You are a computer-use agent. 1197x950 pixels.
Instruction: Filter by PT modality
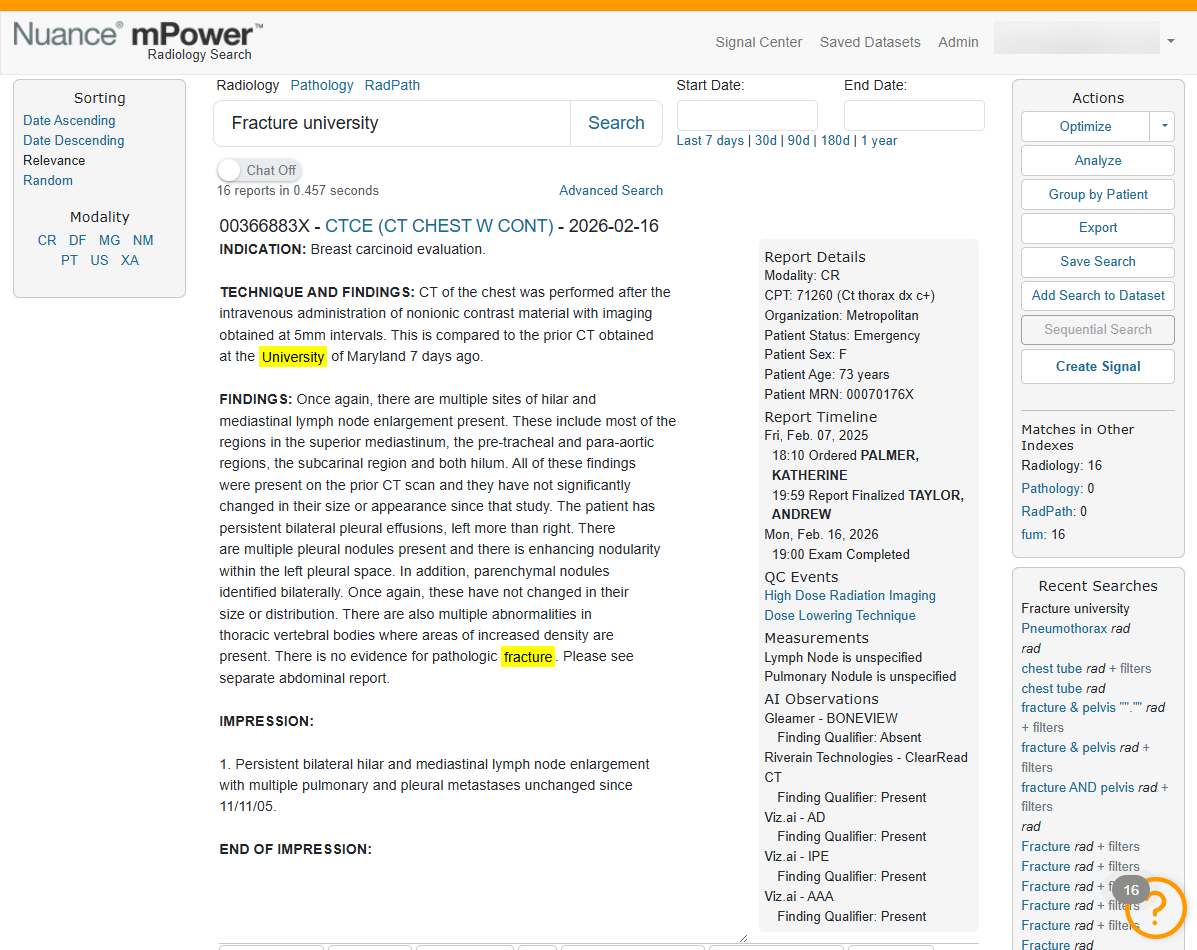click(x=69, y=260)
